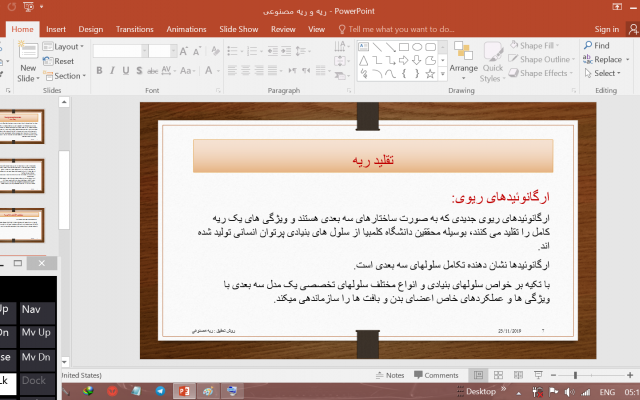Viewport: 640px width, 400px height.
Task: Toggle Italic formatting
Action: [x=112, y=71]
